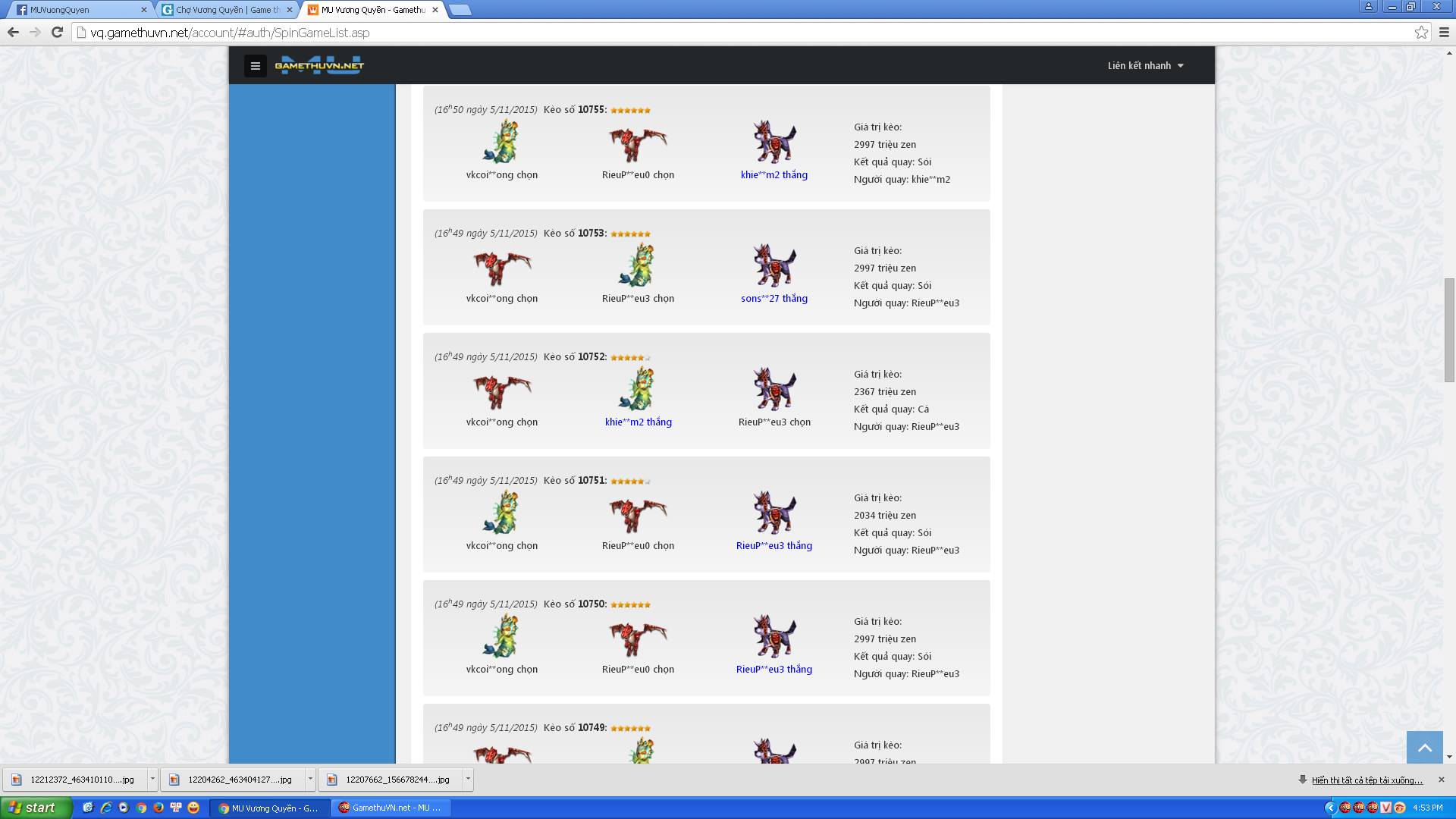Screen dimensions: 1456x819
Task: Click winner link khie**m2 thắng in bet 10755
Action: click(x=774, y=175)
